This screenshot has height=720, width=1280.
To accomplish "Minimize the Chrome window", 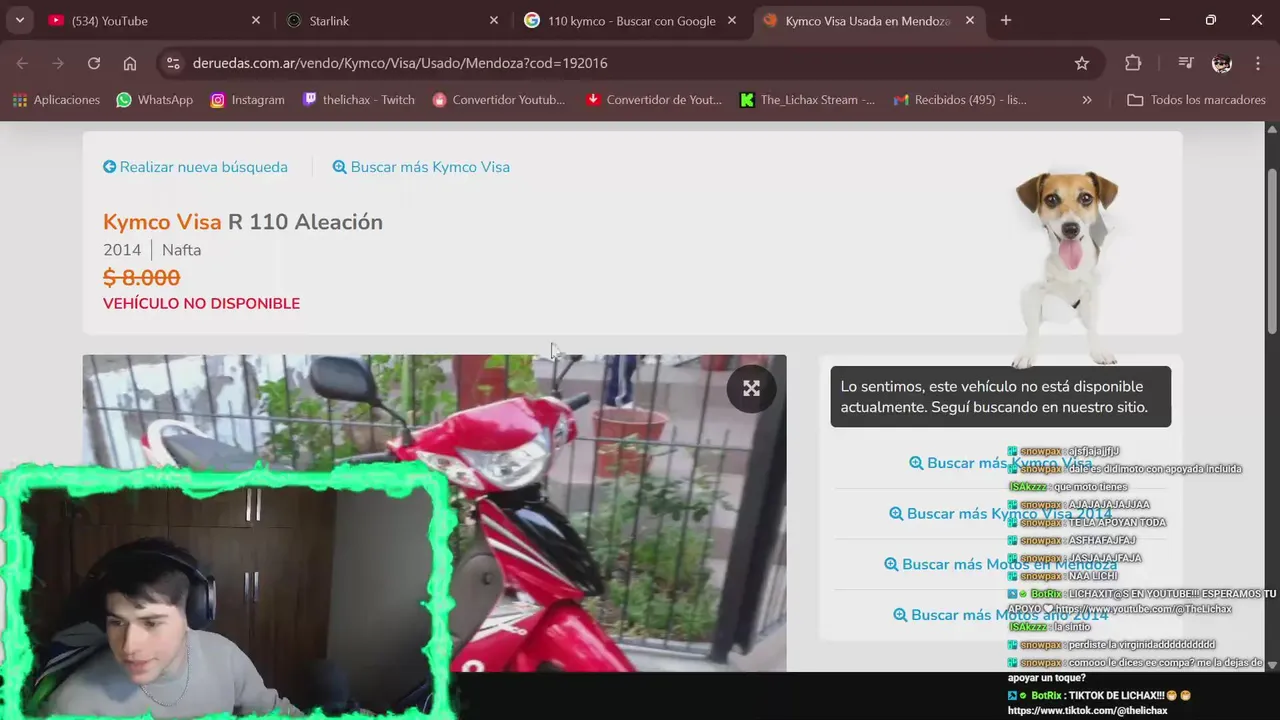I will point(1165,20).
